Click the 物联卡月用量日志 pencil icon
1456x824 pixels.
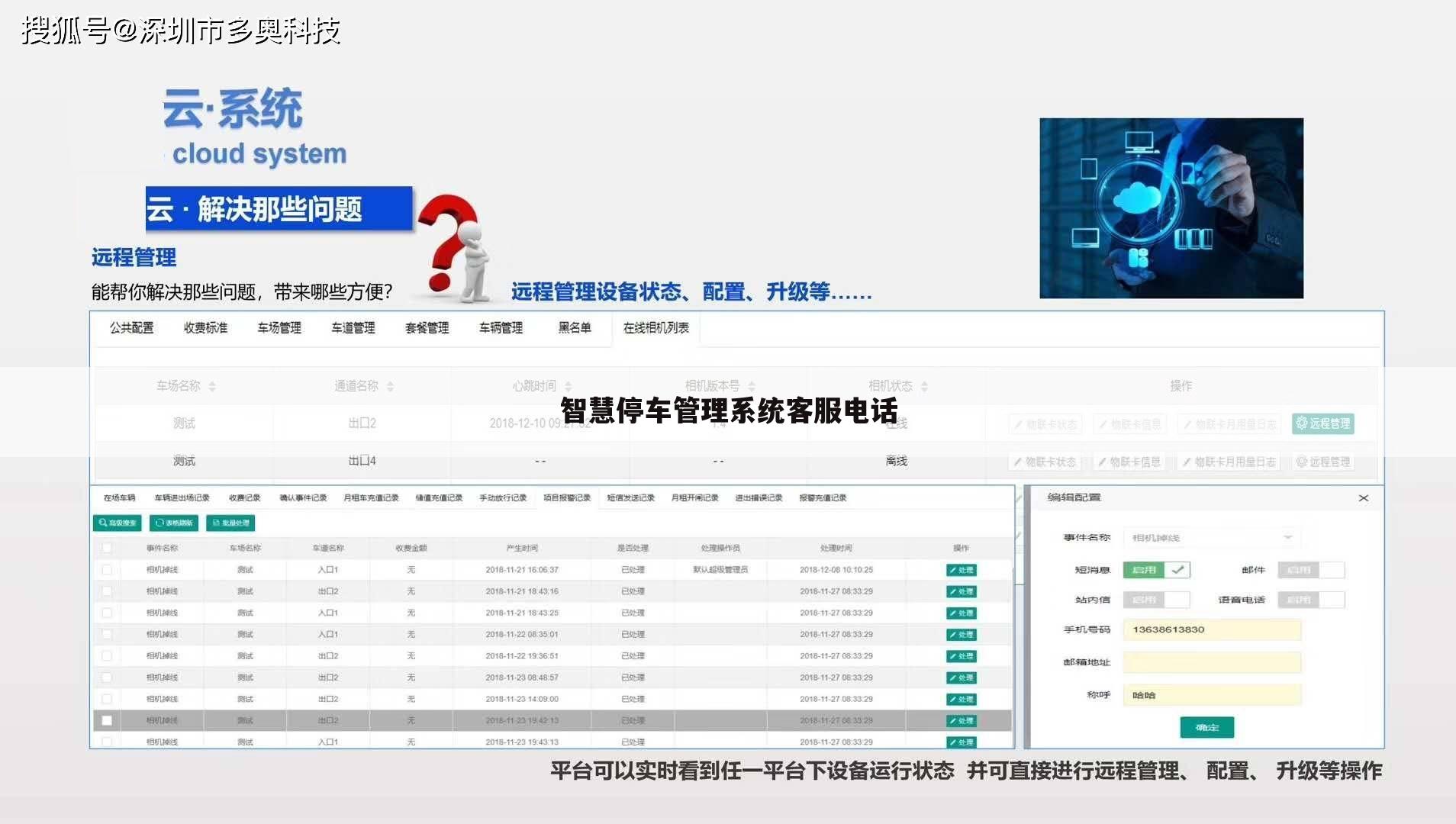pyautogui.click(x=1188, y=424)
